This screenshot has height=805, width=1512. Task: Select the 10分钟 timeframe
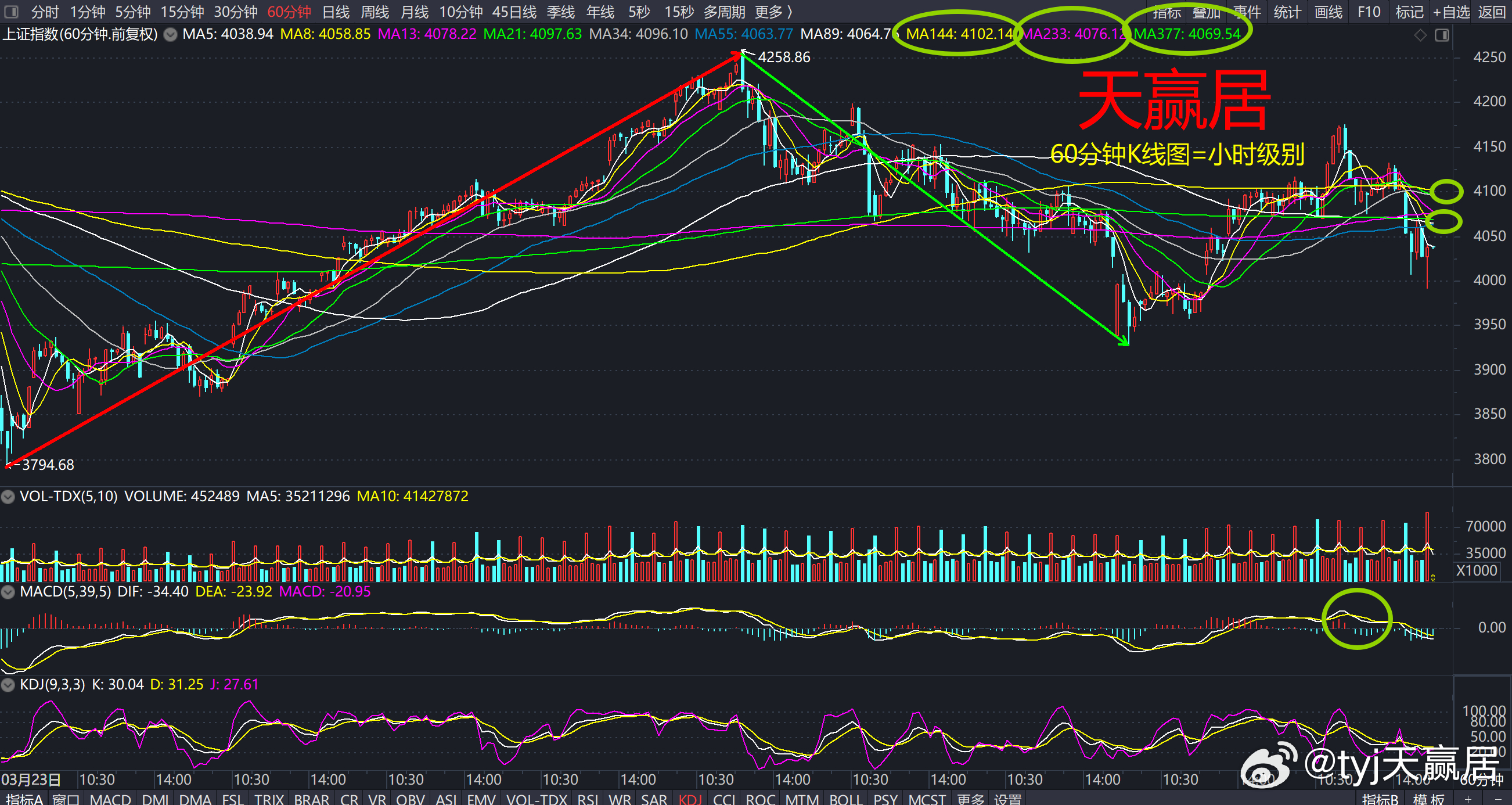[x=461, y=12]
